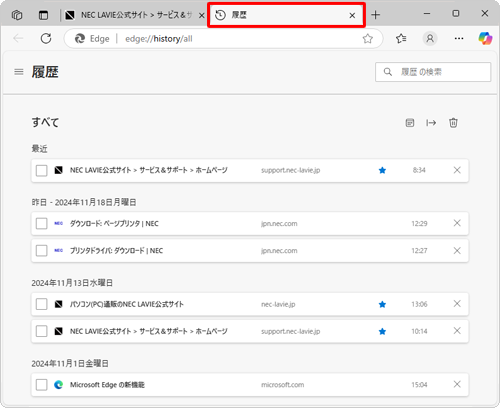Open the tab actions menu icon
Viewport: 500px width, 408px height.
point(43,15)
